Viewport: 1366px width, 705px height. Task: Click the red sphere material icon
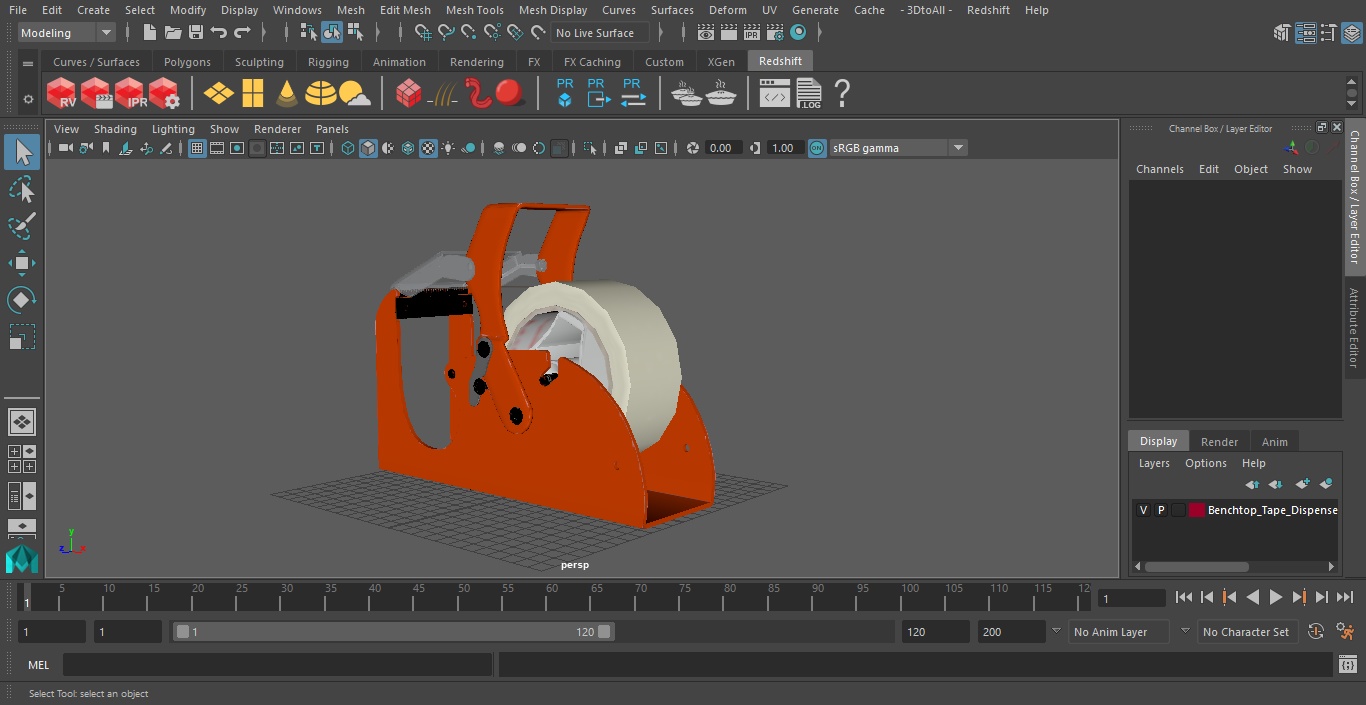pos(510,94)
